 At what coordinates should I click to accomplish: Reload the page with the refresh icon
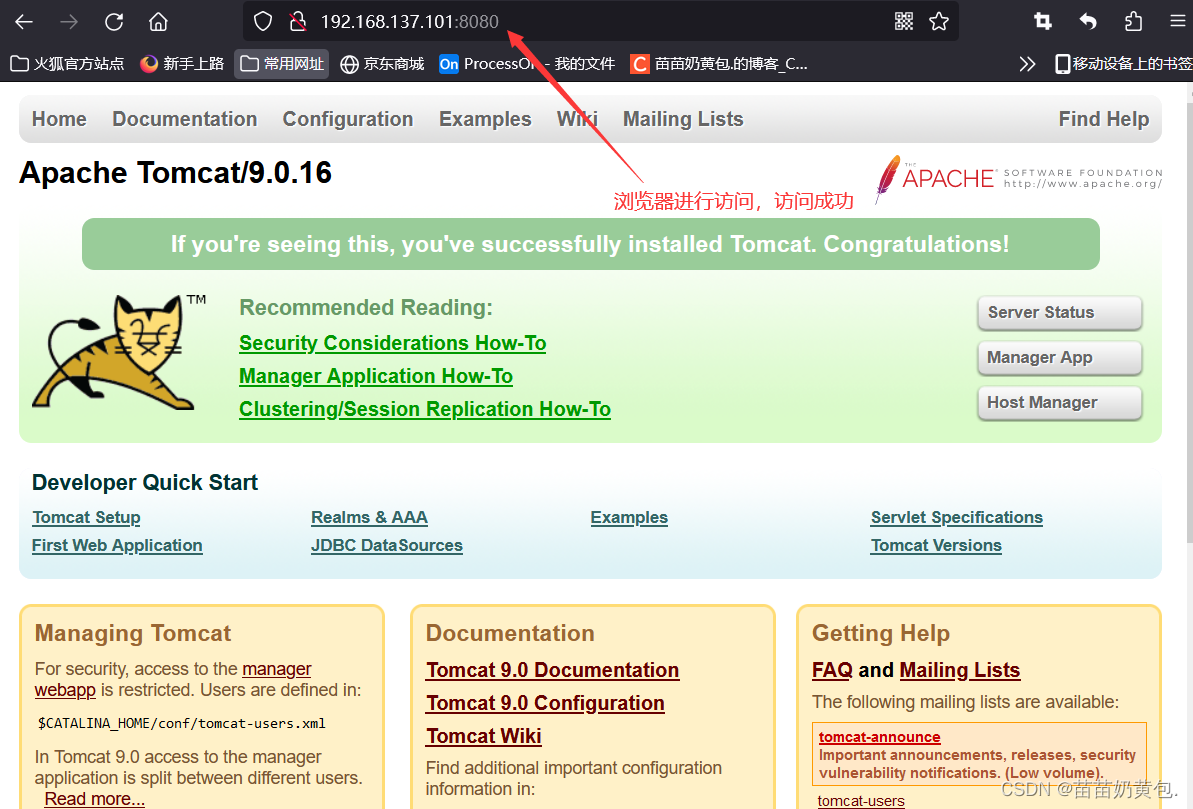pos(114,21)
